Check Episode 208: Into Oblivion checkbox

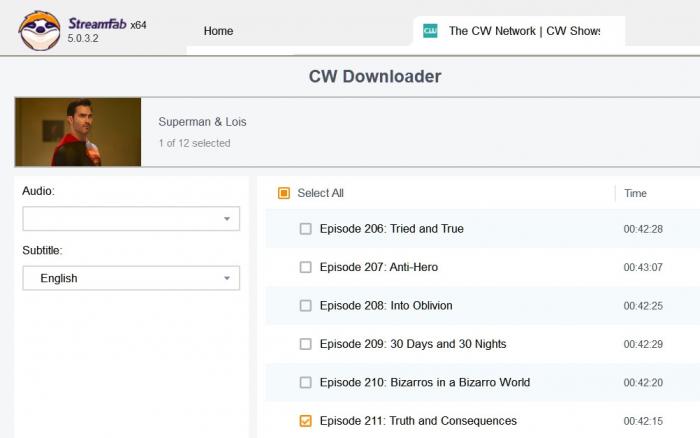tap(305, 305)
